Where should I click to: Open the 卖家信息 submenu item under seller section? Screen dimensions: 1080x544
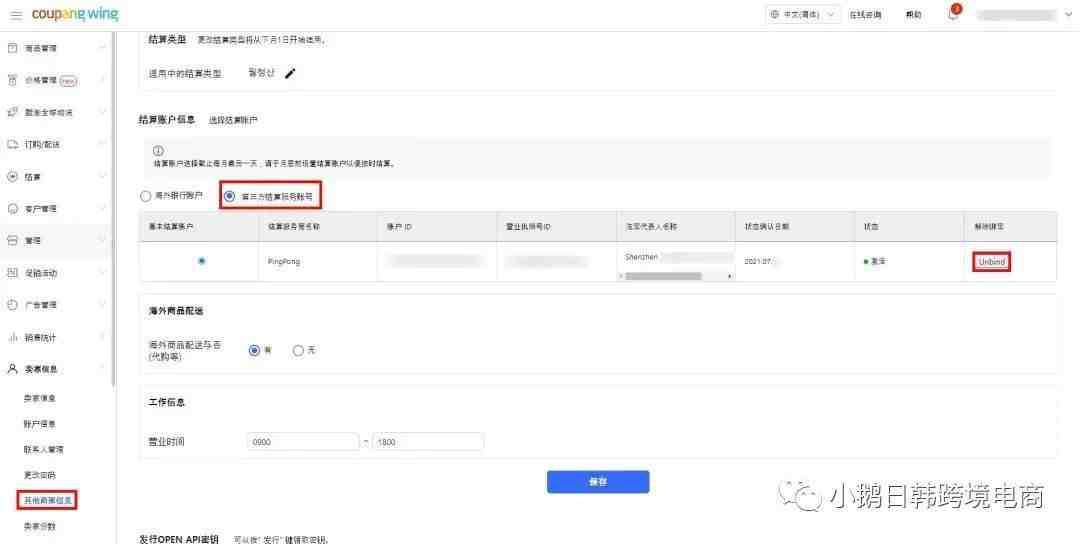(40, 399)
